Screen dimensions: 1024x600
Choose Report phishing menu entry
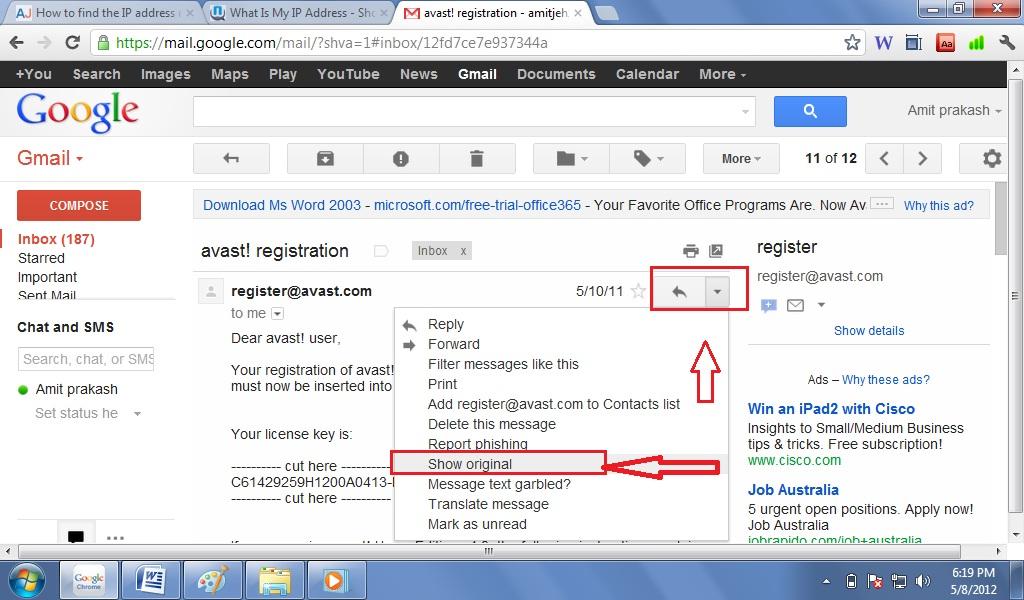click(477, 444)
